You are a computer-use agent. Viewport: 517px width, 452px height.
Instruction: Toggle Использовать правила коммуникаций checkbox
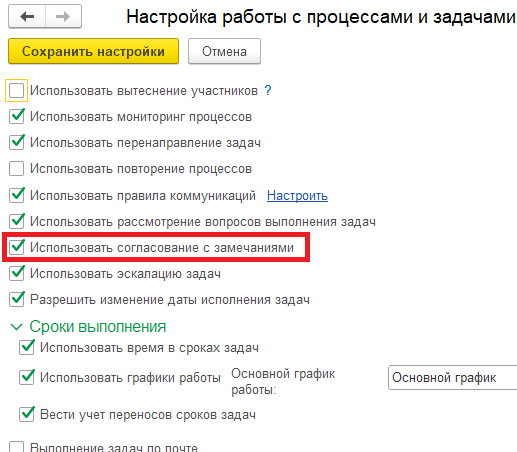coord(16,195)
